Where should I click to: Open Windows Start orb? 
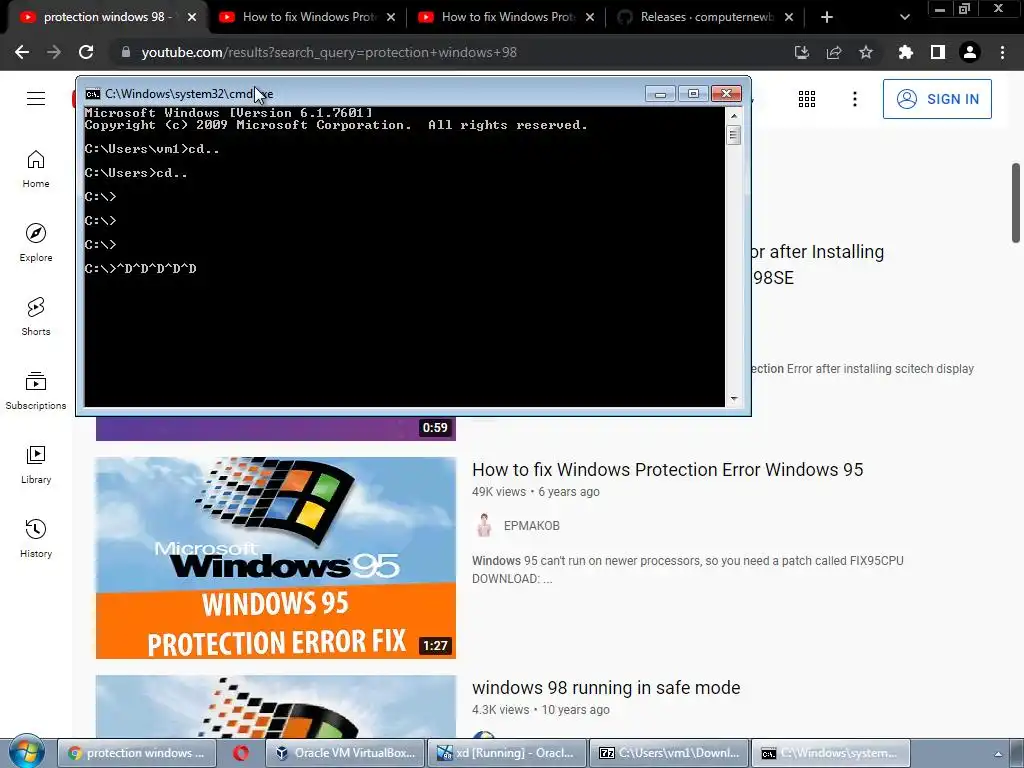click(26, 752)
